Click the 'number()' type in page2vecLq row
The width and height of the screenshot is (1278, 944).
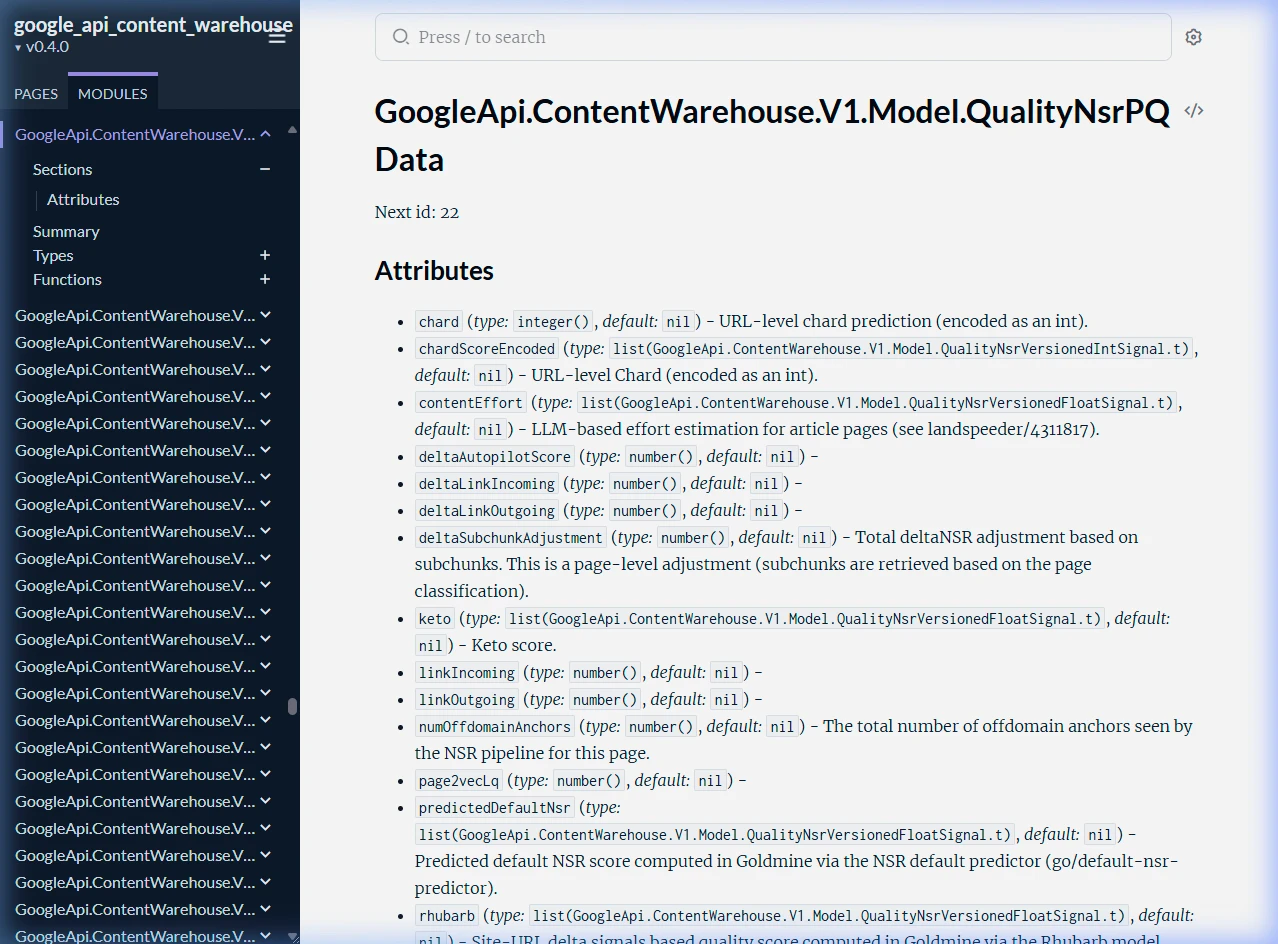click(x=589, y=780)
